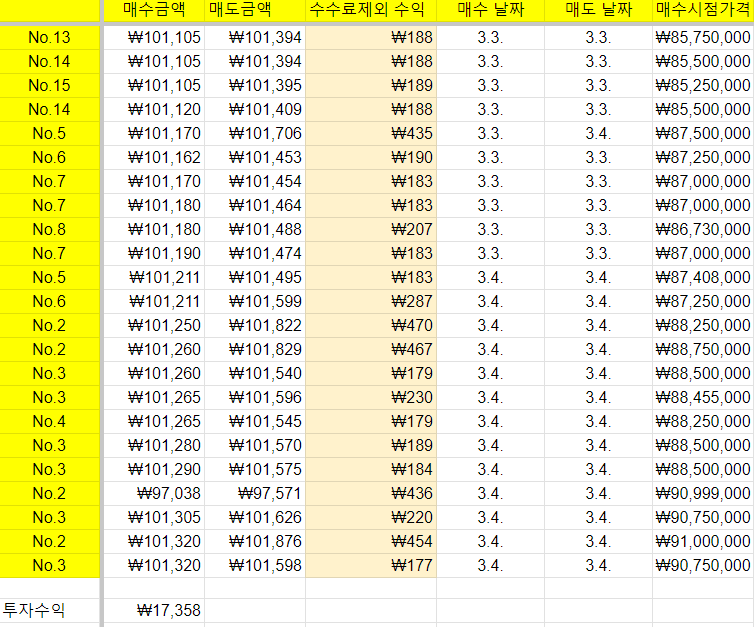Select the ₩101,495 cell
Viewport: 754px width, 627px height.
coord(255,277)
